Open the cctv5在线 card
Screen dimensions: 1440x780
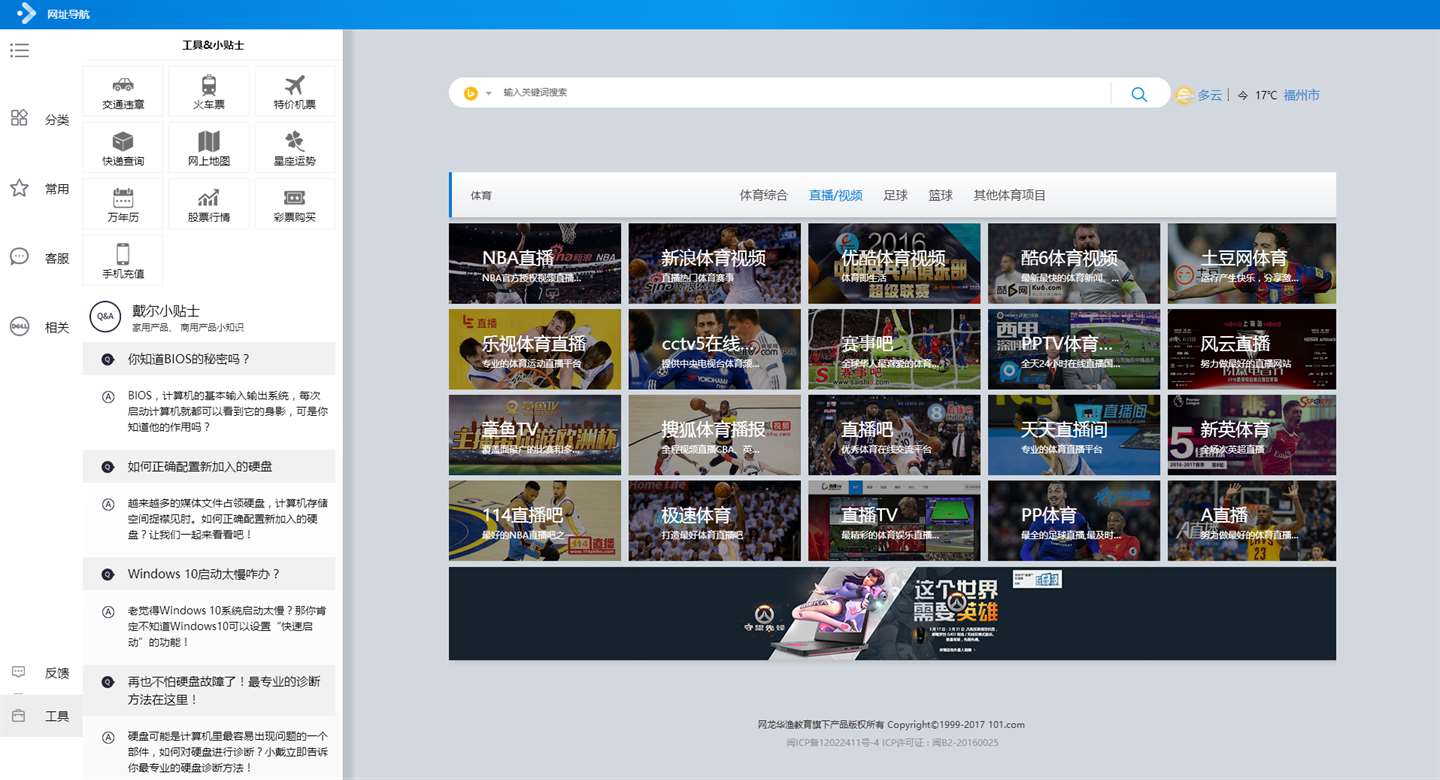point(715,349)
